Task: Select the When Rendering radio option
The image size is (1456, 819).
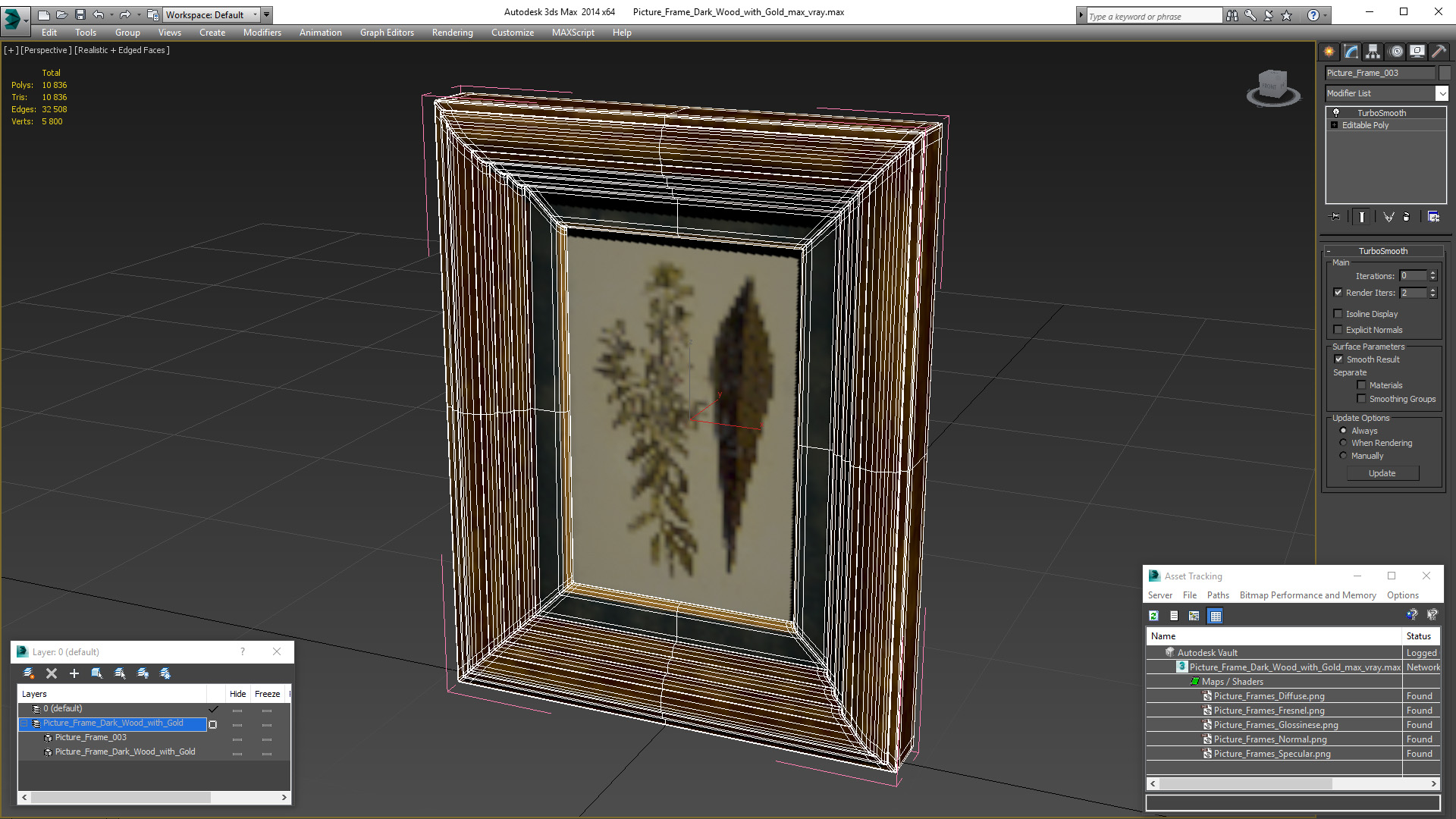Action: 1343,443
